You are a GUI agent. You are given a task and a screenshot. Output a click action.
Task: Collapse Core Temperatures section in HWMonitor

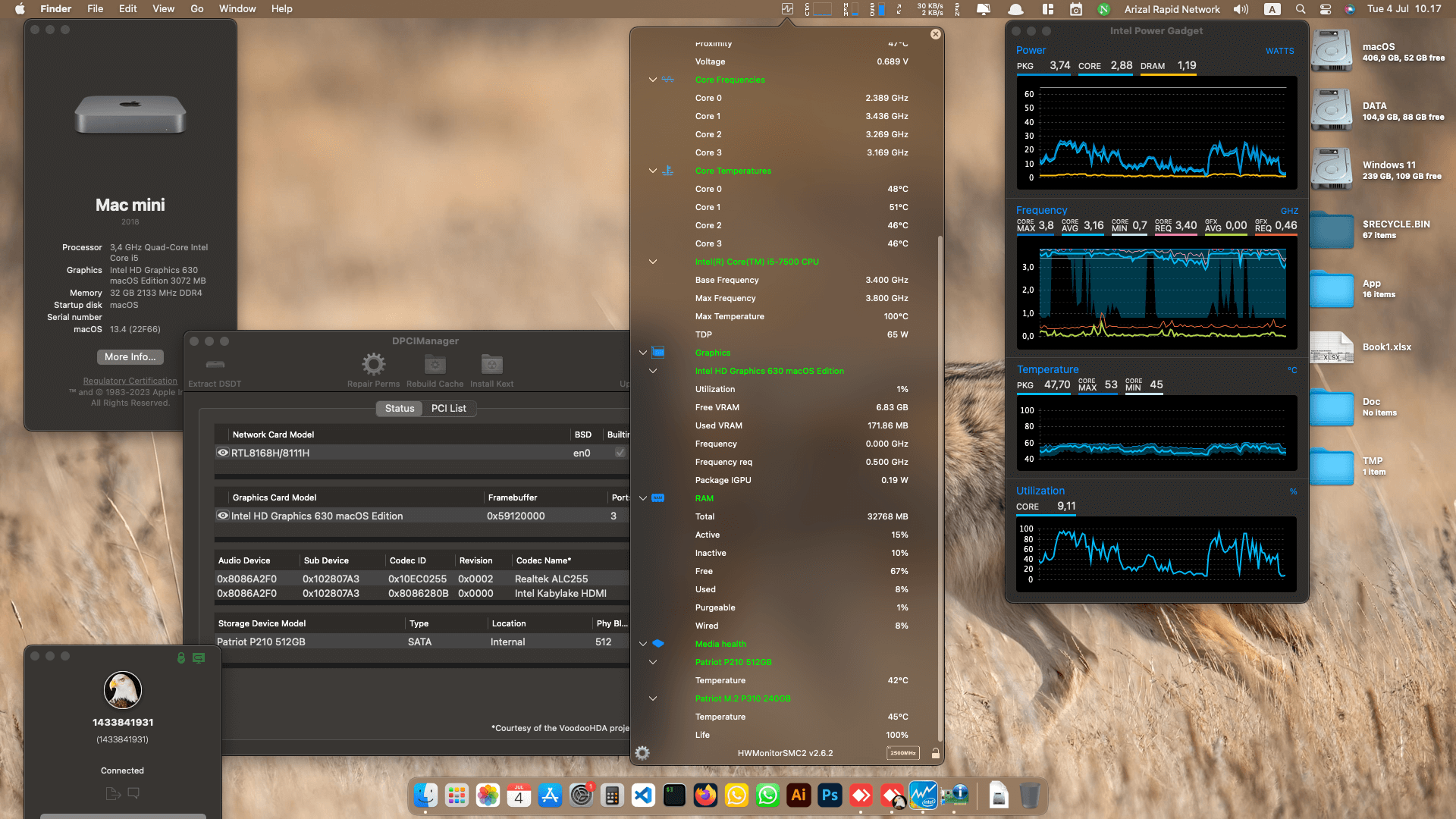point(652,171)
